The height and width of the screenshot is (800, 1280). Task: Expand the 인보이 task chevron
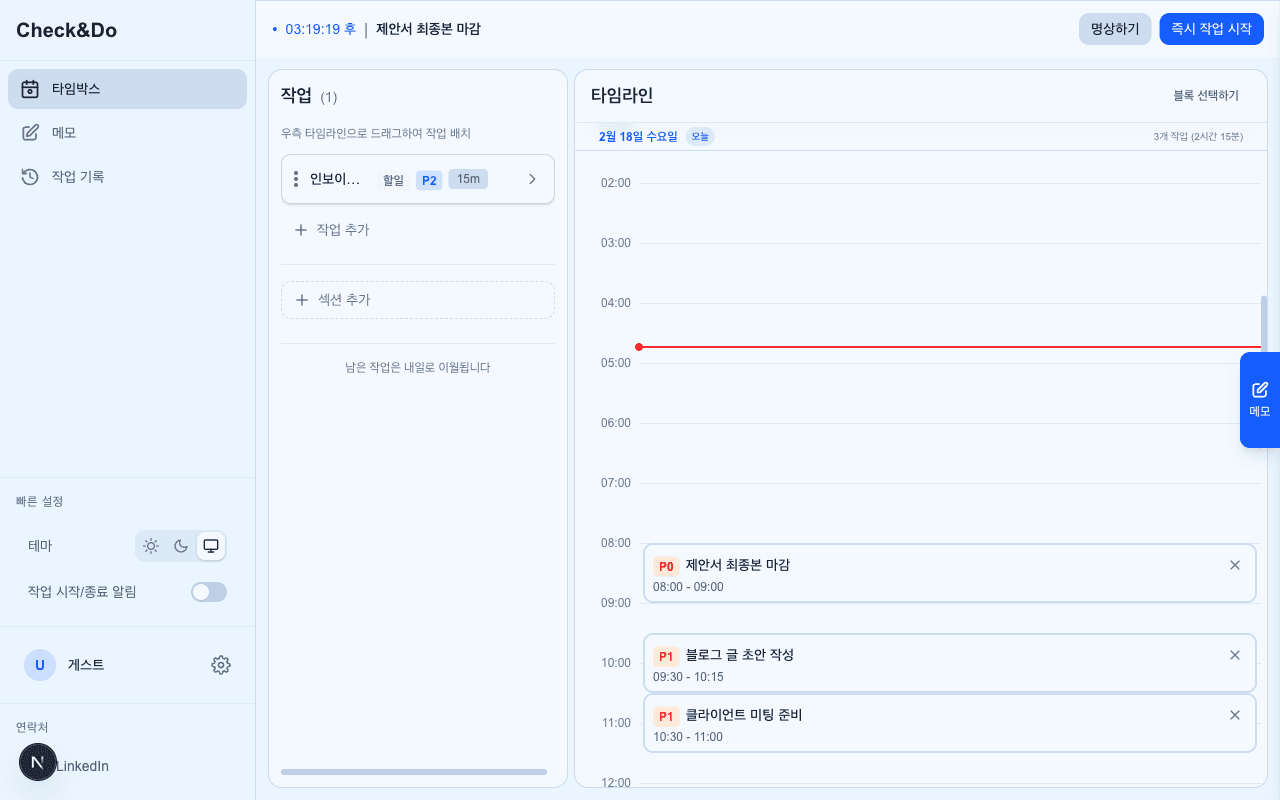point(532,179)
